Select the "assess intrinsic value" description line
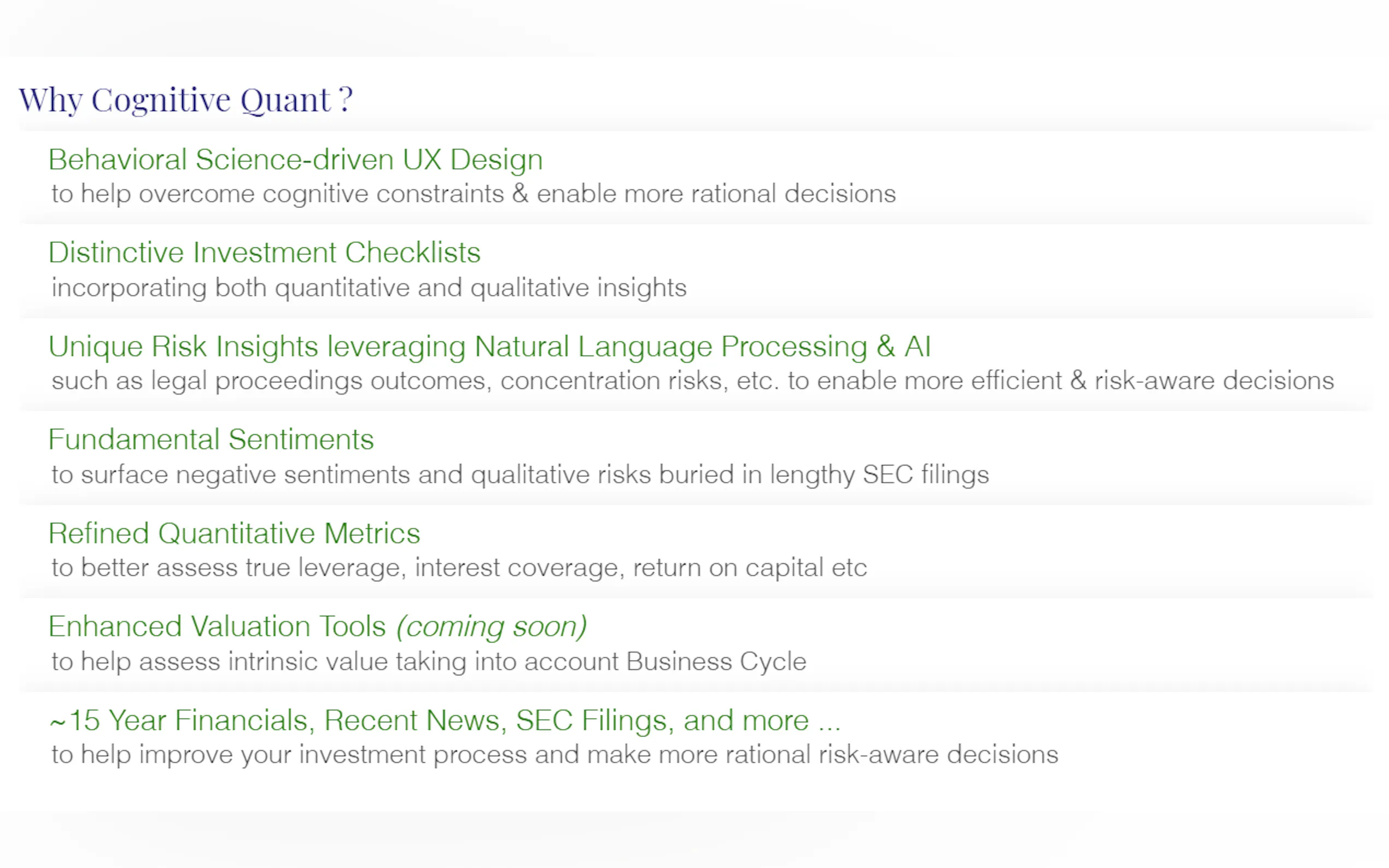The height and width of the screenshot is (868, 1389). coord(428,661)
